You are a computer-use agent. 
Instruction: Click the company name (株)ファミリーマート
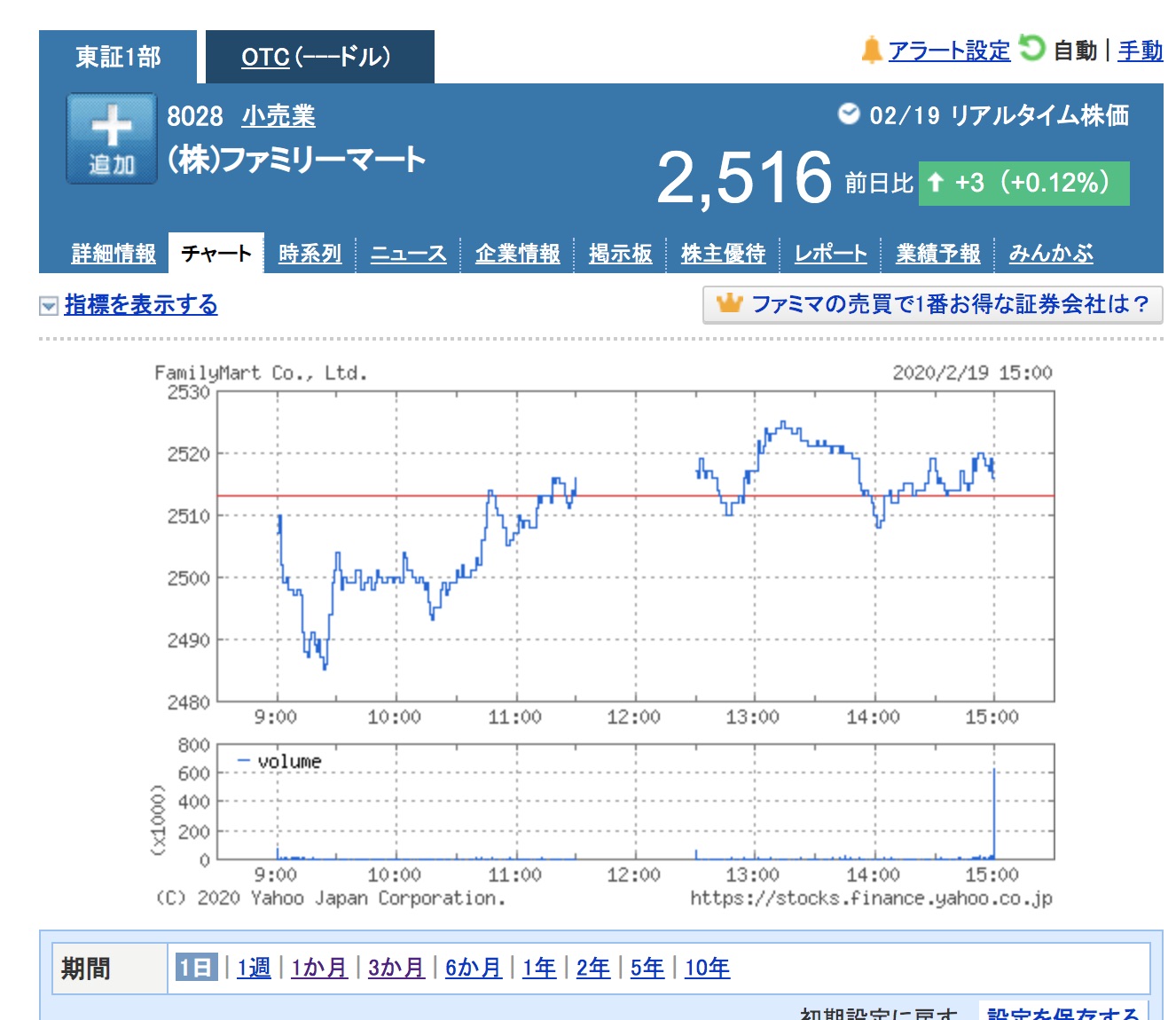296,160
